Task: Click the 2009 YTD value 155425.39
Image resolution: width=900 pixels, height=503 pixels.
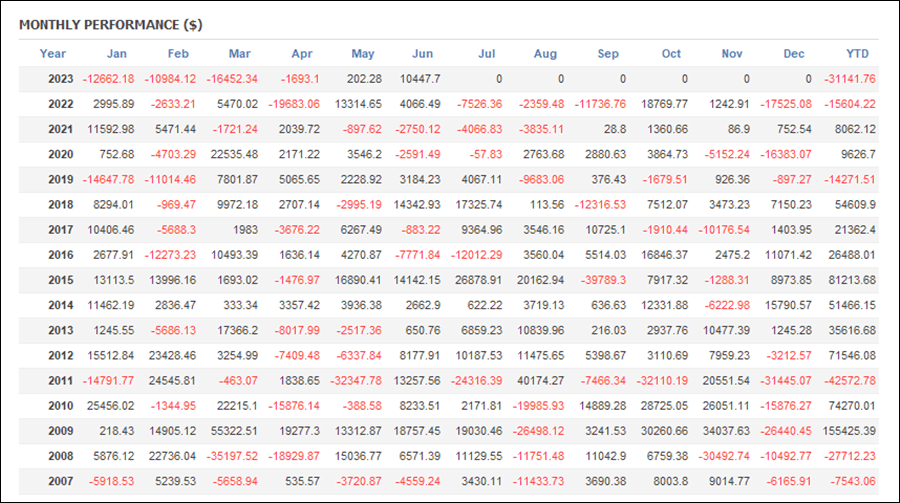Action: coord(849,431)
